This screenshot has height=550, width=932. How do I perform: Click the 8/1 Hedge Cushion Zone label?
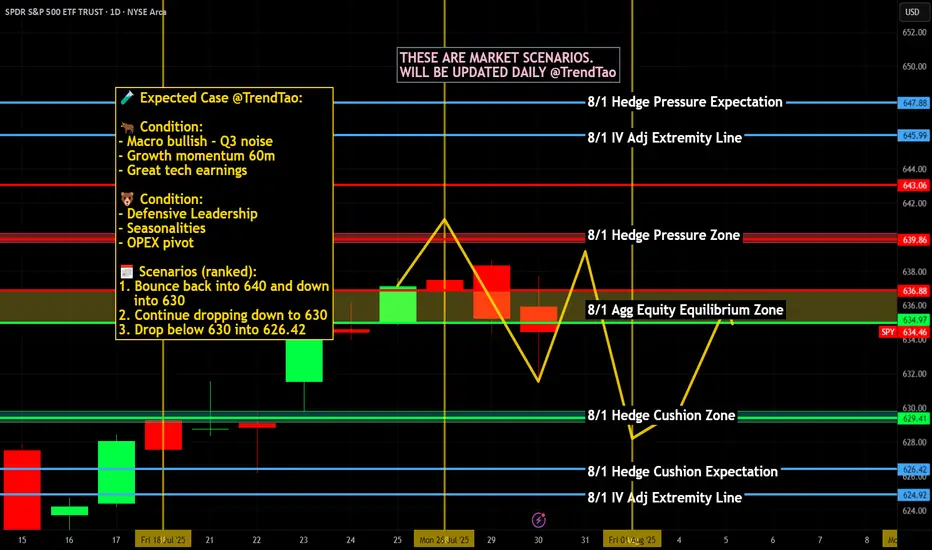[x=661, y=416]
